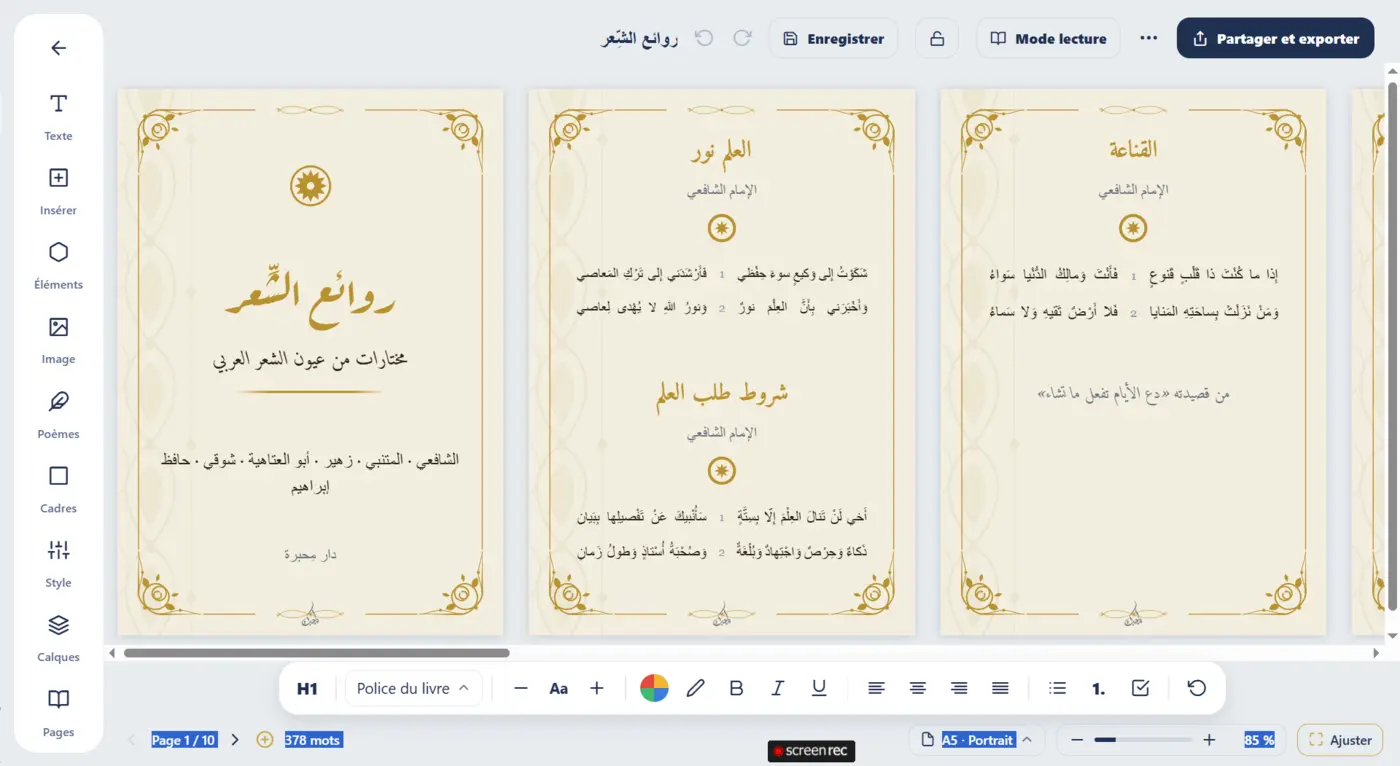1400x766 pixels.
Task: Toggle the document lock icon
Action: (x=937, y=39)
